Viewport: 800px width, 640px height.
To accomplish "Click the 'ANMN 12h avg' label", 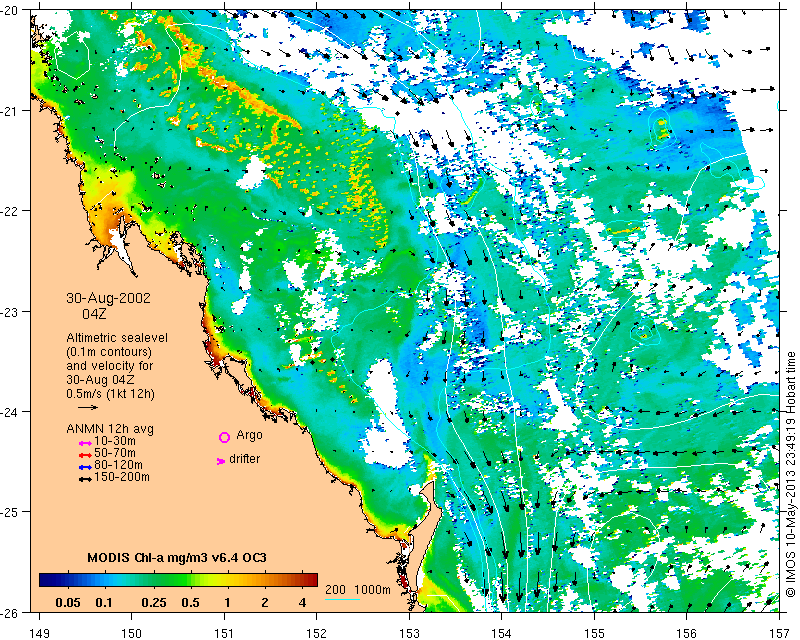I will click(110, 429).
